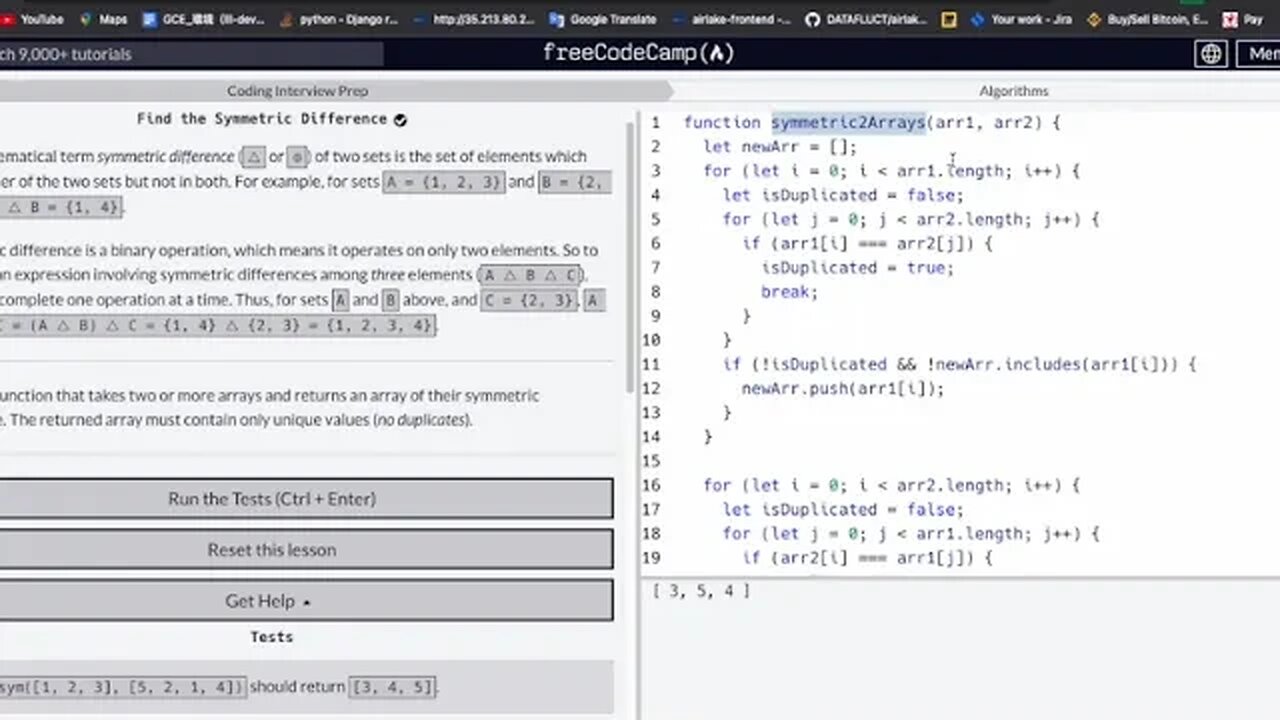
Task: Click isDuplicated = true on line 7
Action: point(858,268)
